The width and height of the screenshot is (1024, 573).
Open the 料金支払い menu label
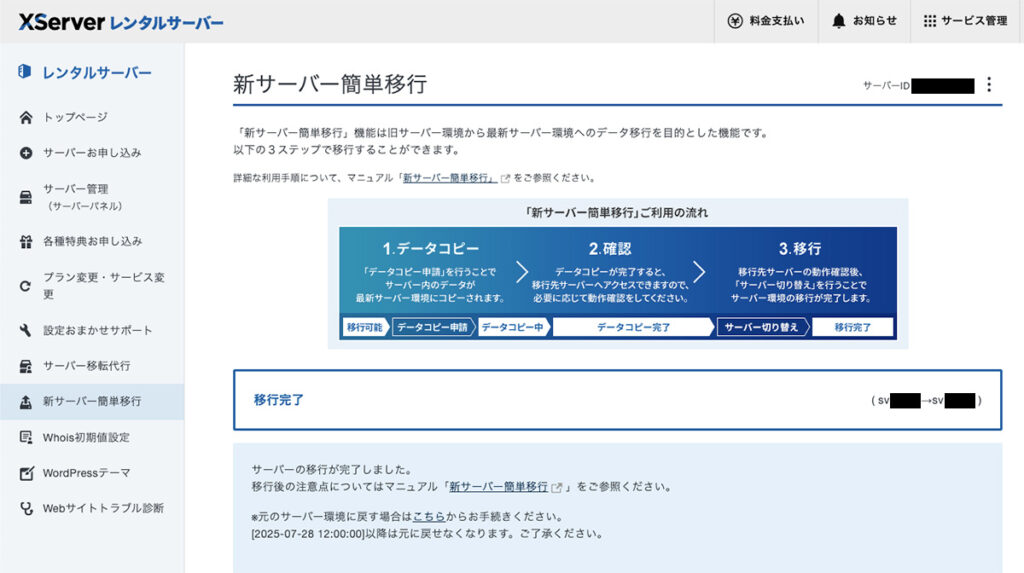click(776, 21)
